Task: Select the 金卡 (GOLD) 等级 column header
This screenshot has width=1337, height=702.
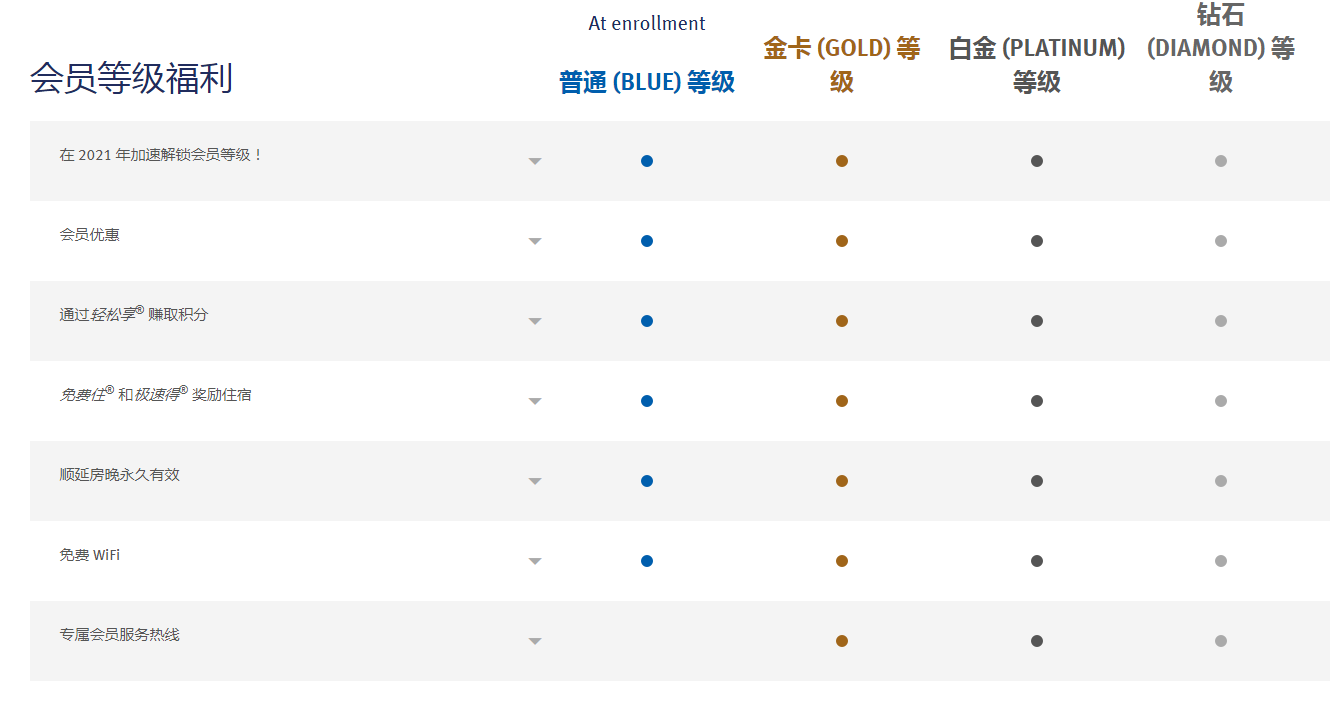Action: (x=842, y=65)
